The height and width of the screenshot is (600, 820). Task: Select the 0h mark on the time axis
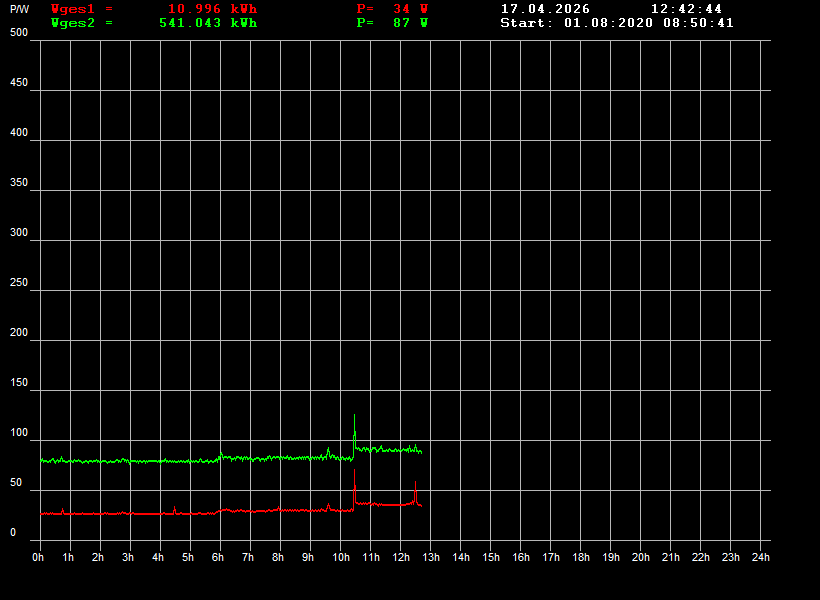38,557
